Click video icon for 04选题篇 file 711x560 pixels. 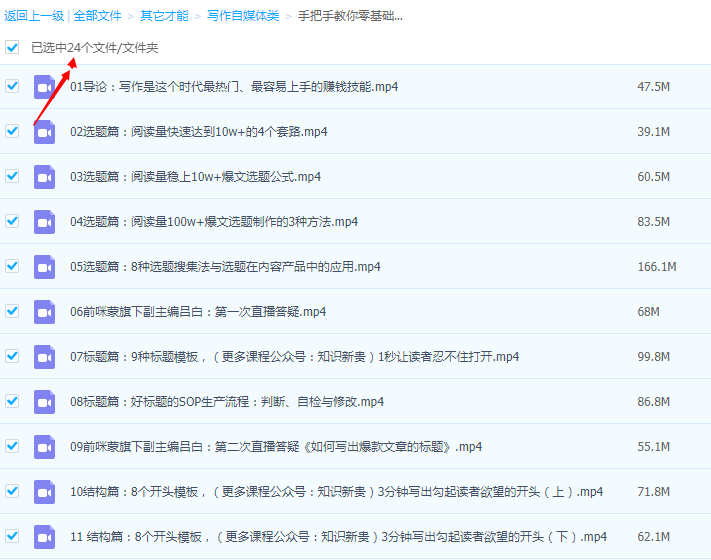click(44, 222)
